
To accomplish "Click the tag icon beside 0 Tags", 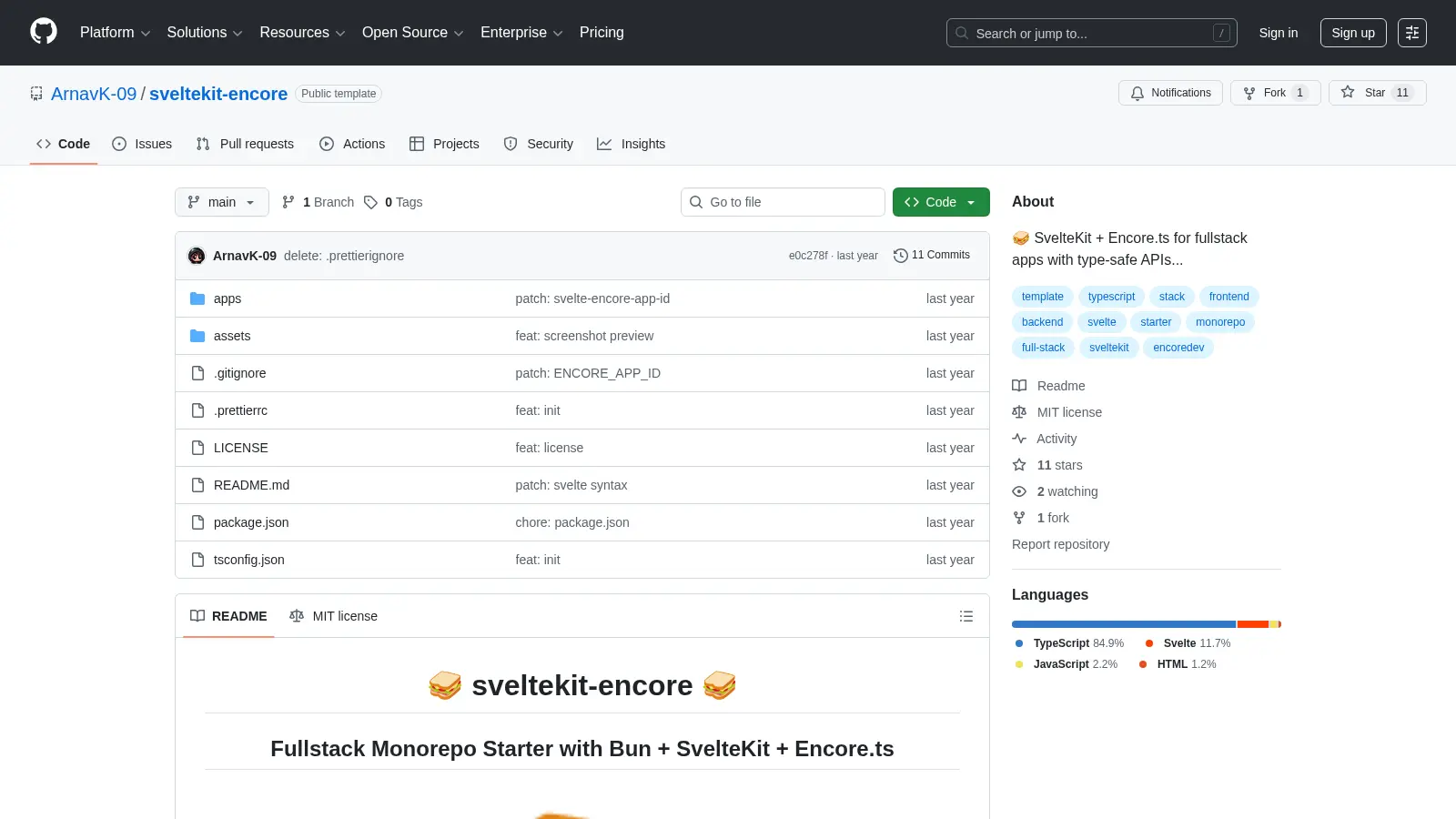I will tap(370, 202).
